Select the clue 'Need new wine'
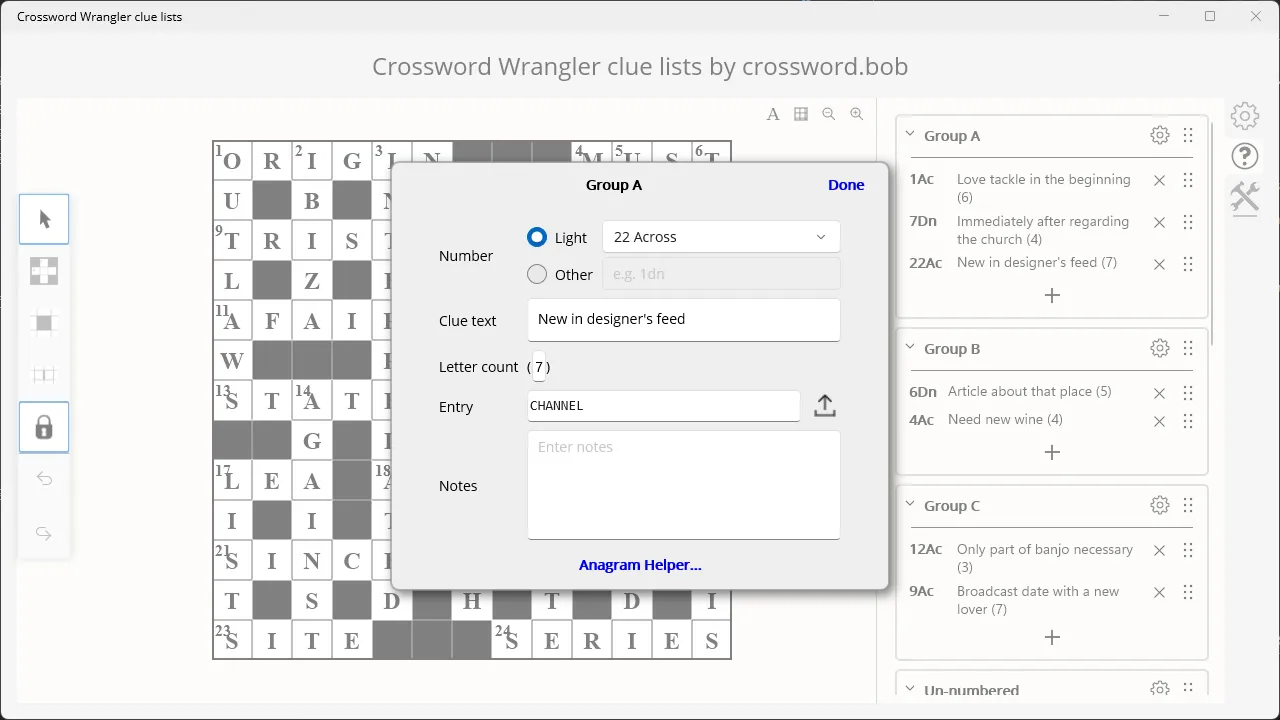 [x=1005, y=419]
